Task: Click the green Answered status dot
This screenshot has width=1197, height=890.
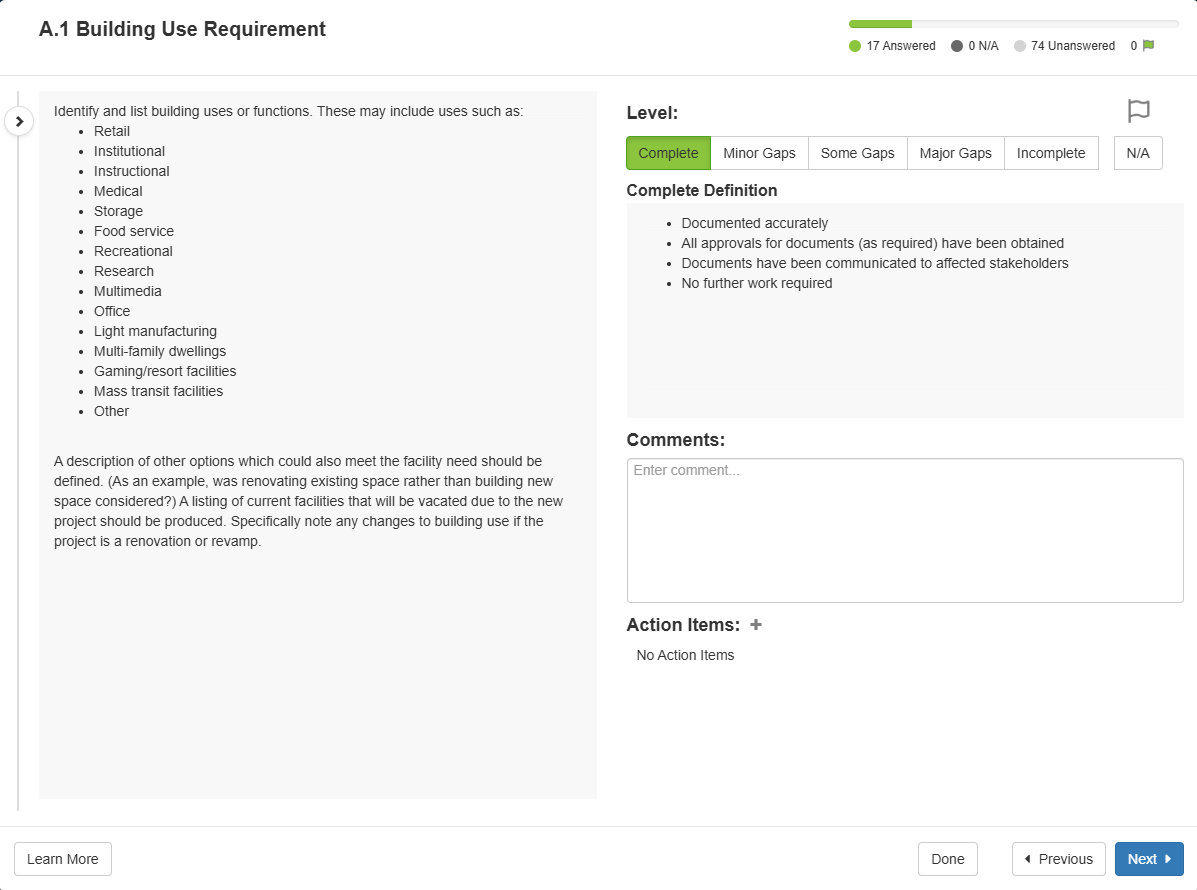Action: 855,46
